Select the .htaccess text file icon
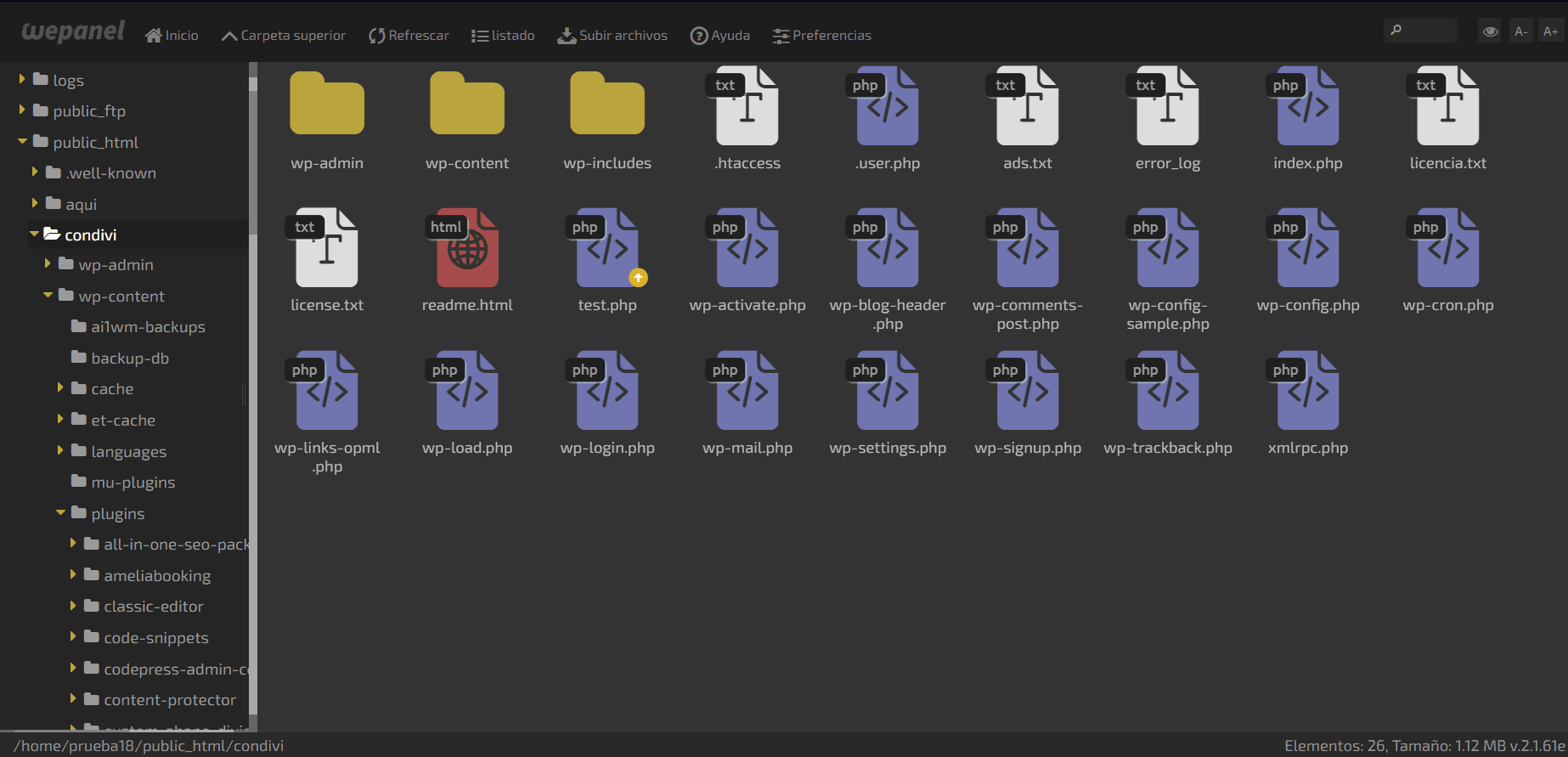Image resolution: width=1568 pixels, height=757 pixels. click(747, 106)
